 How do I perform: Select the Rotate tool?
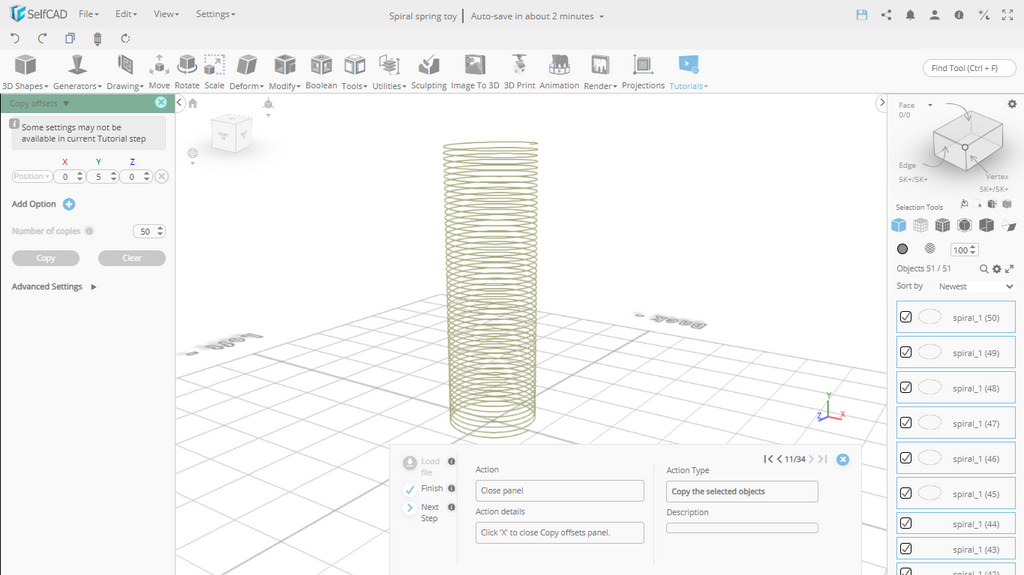(x=187, y=72)
